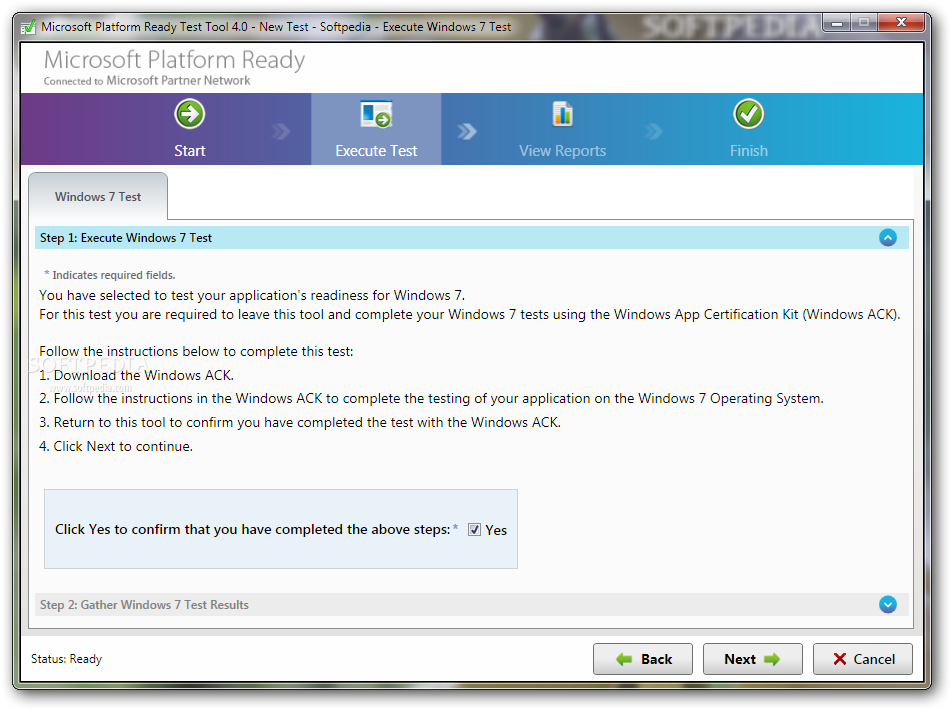Click the Step 2: Gather Windows 7 Test Results header
952x710 pixels.
[471, 604]
